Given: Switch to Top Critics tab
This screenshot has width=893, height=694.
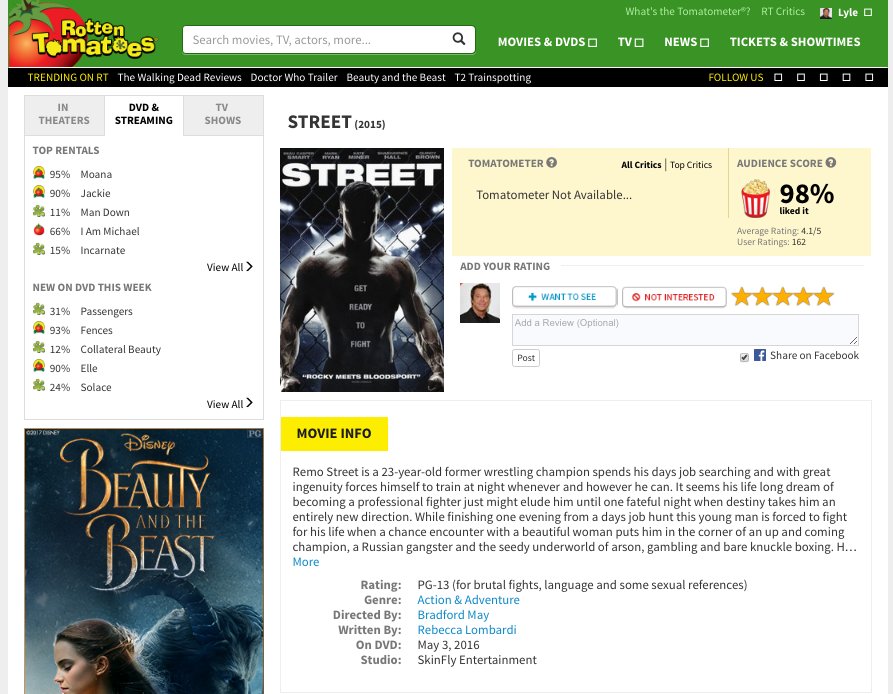Looking at the screenshot, I should 691,165.
